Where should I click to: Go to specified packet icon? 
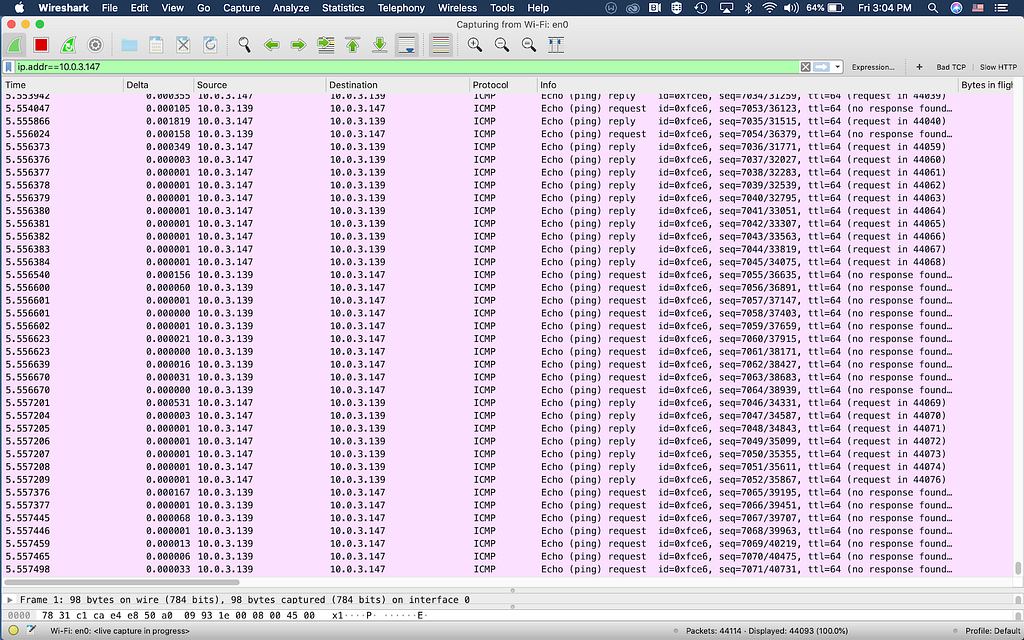[326, 45]
